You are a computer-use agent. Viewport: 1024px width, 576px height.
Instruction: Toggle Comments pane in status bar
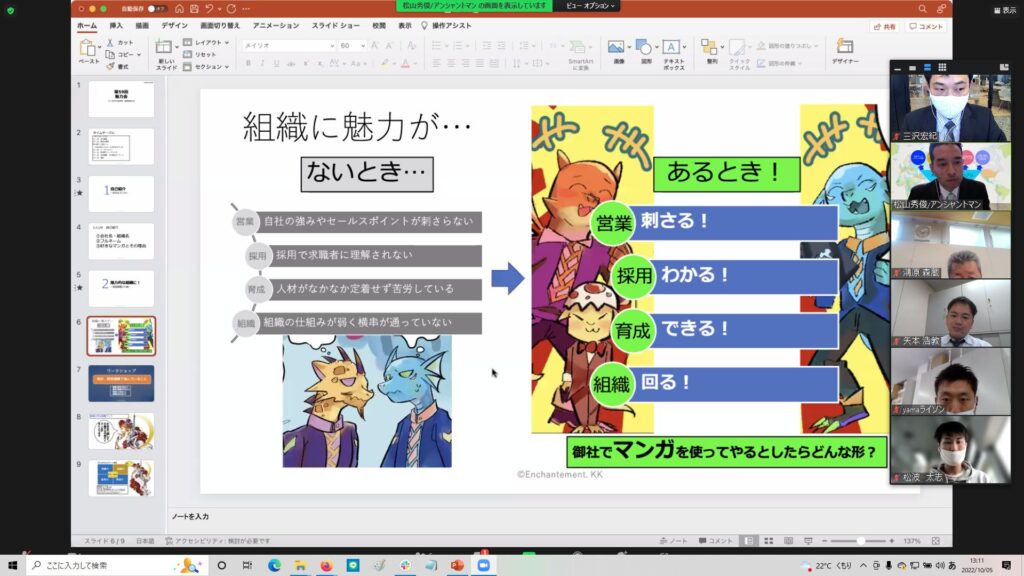[x=716, y=541]
